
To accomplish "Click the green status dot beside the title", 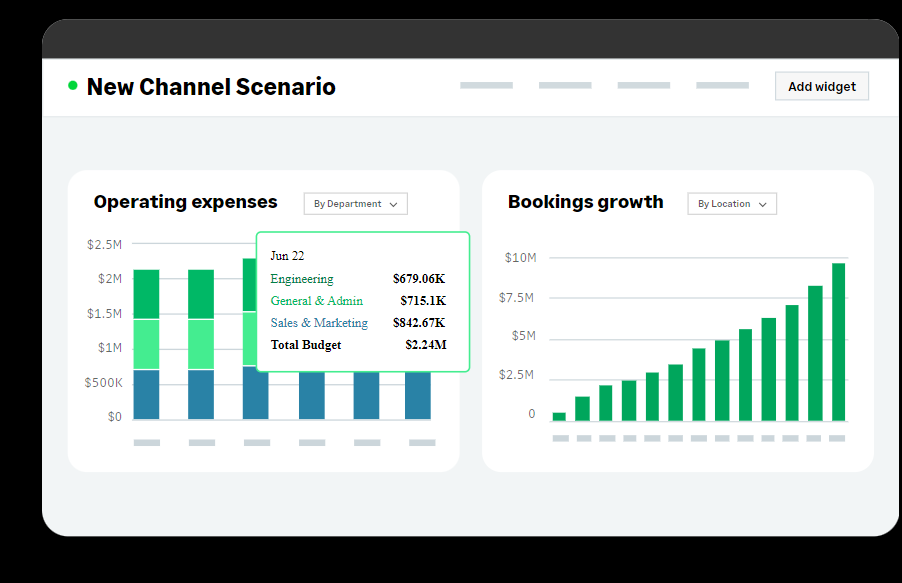I will (72, 86).
